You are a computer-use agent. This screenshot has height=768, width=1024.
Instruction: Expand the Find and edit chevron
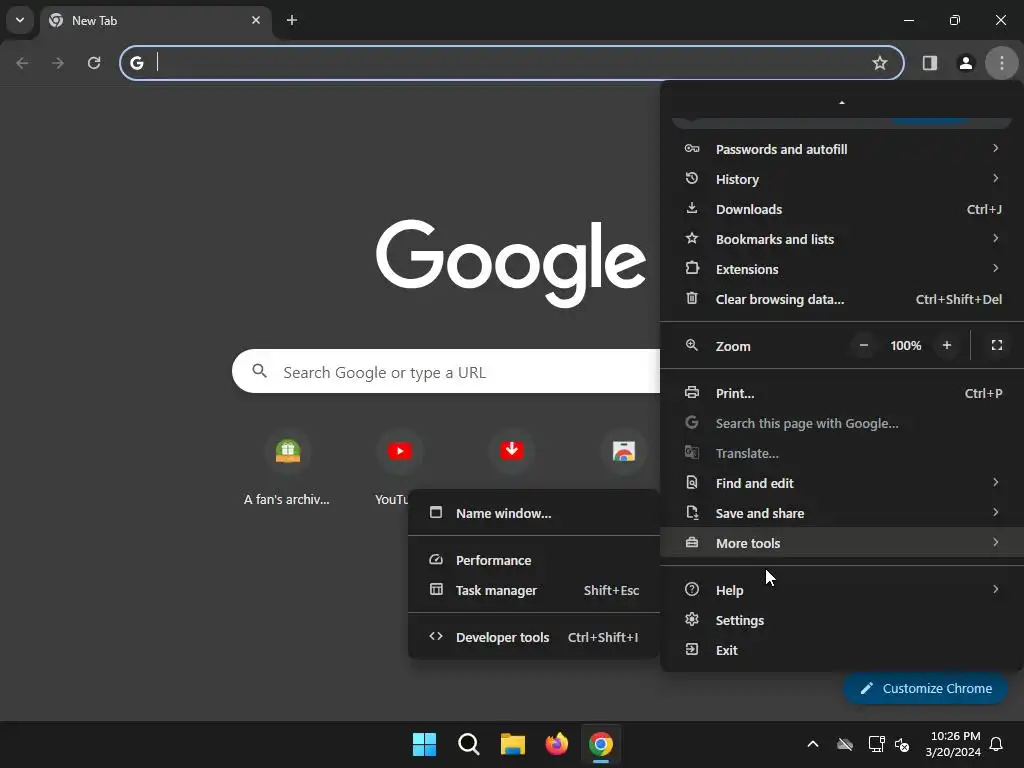(x=995, y=483)
